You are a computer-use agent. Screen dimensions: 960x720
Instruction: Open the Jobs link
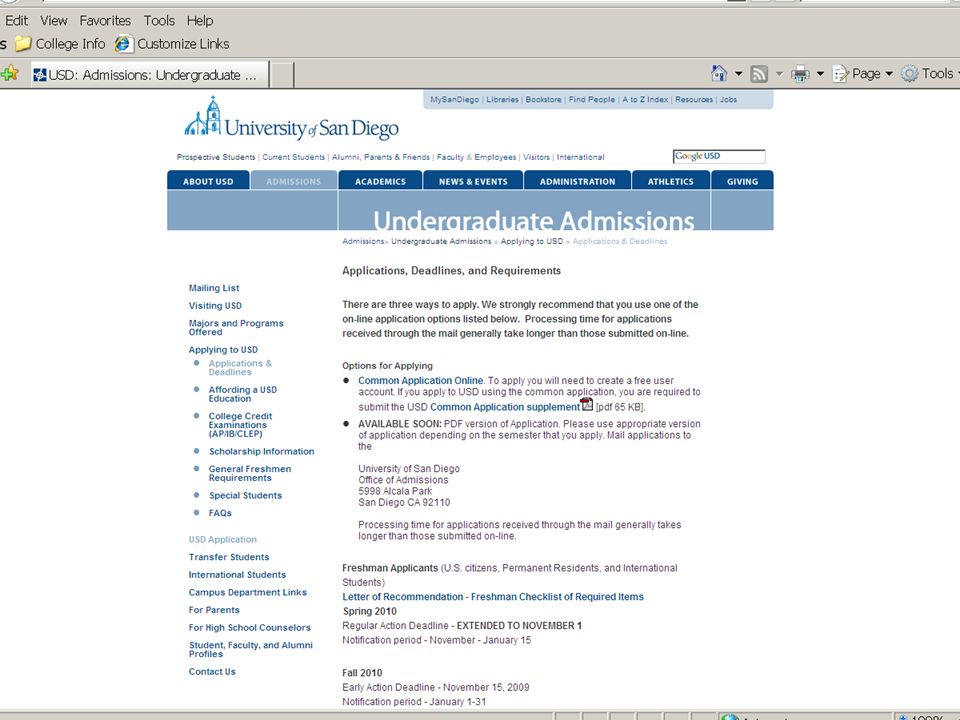click(729, 99)
